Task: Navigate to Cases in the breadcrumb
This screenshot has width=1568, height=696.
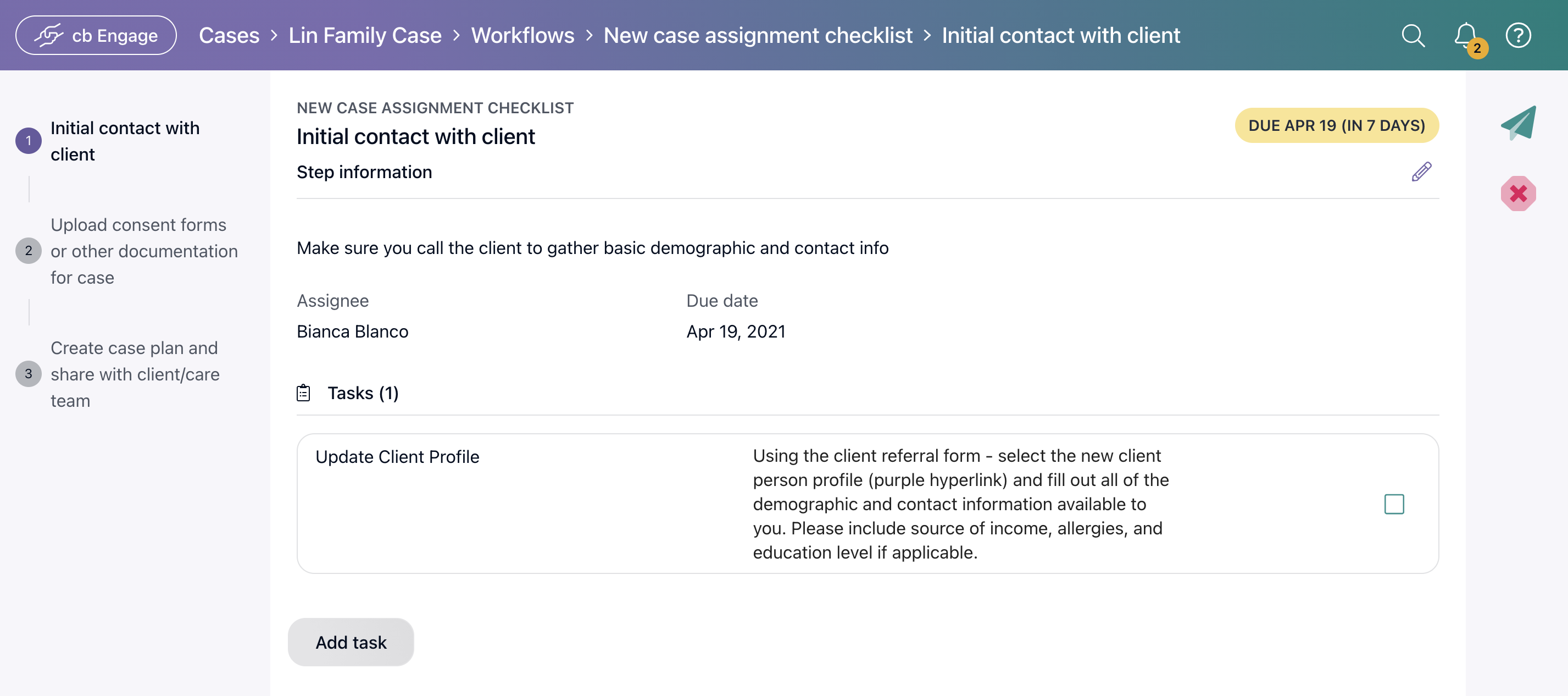Action: point(229,35)
